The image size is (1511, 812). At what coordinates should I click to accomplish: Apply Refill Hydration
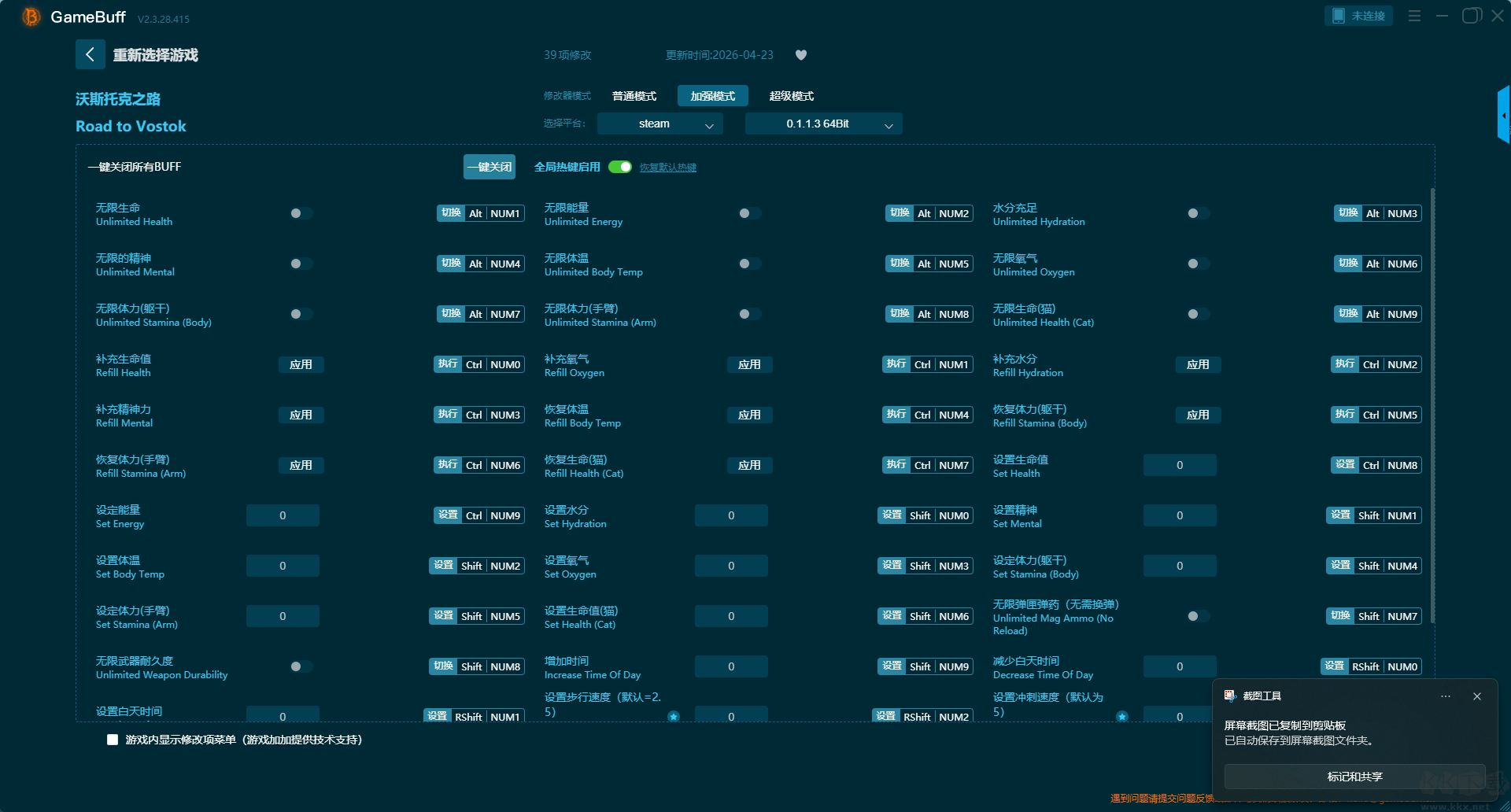(1198, 364)
